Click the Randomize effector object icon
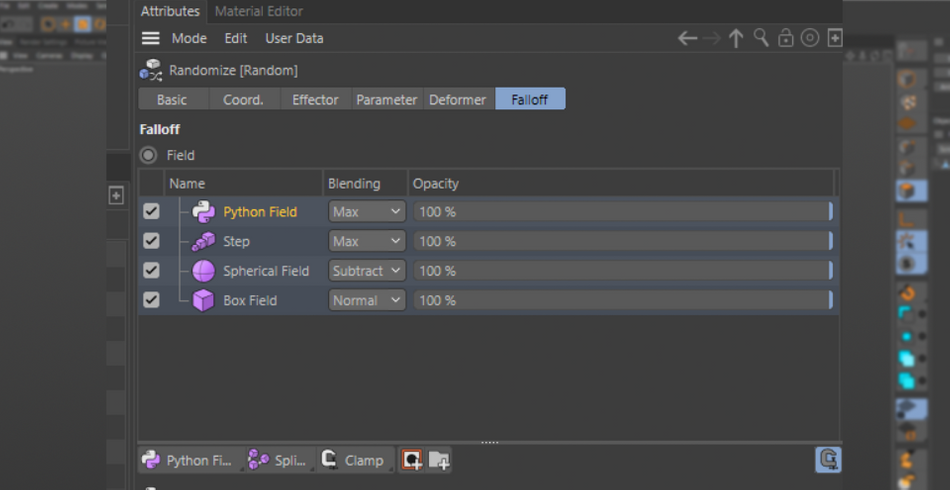 click(150, 70)
